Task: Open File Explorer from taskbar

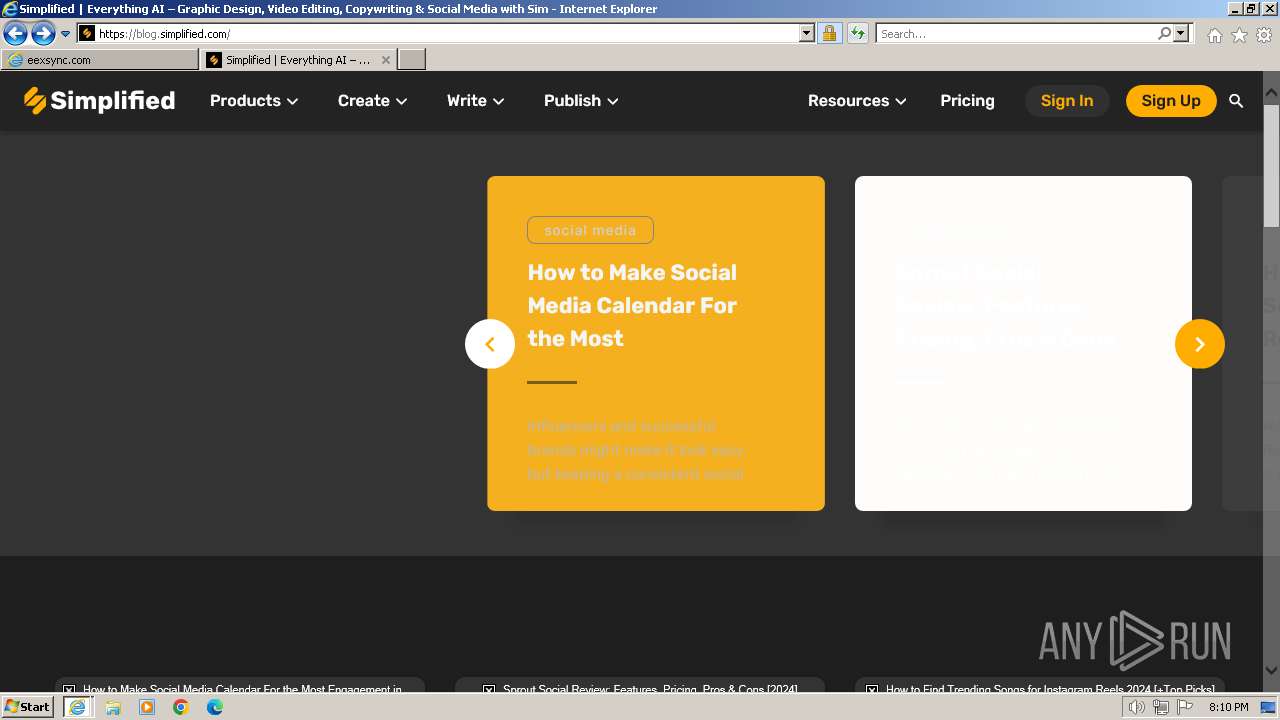Action: coord(113,707)
